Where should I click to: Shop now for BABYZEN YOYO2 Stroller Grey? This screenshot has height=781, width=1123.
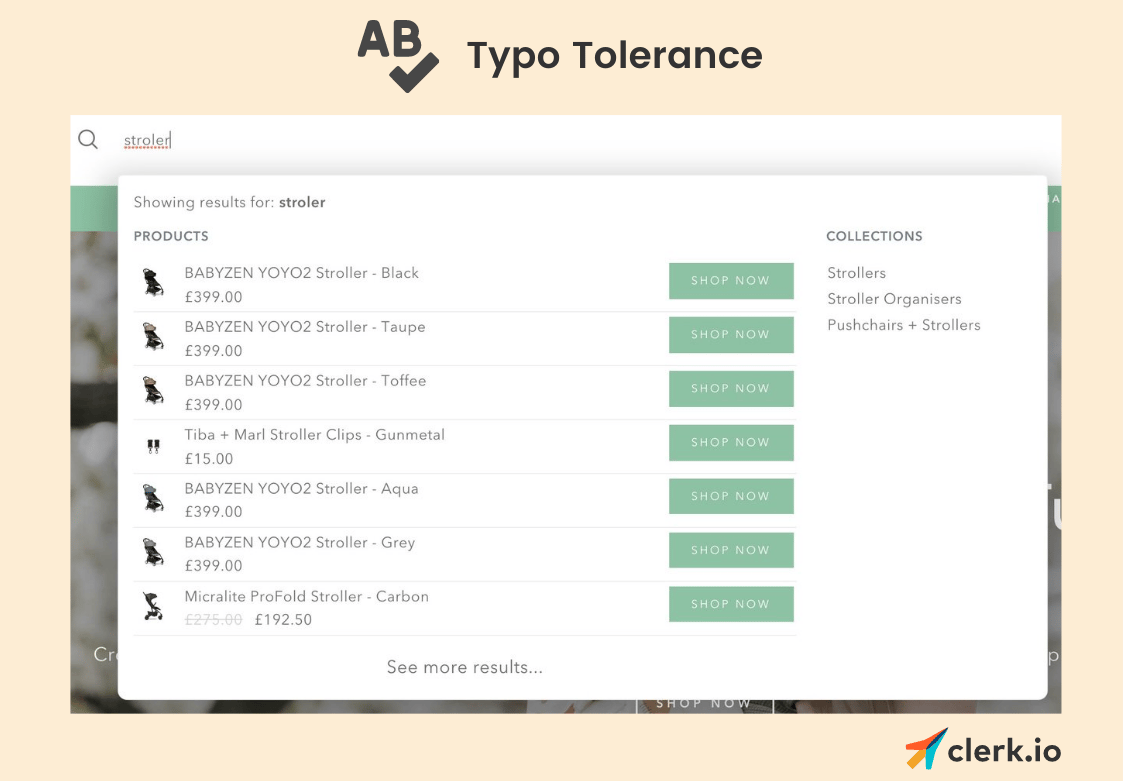[731, 550]
